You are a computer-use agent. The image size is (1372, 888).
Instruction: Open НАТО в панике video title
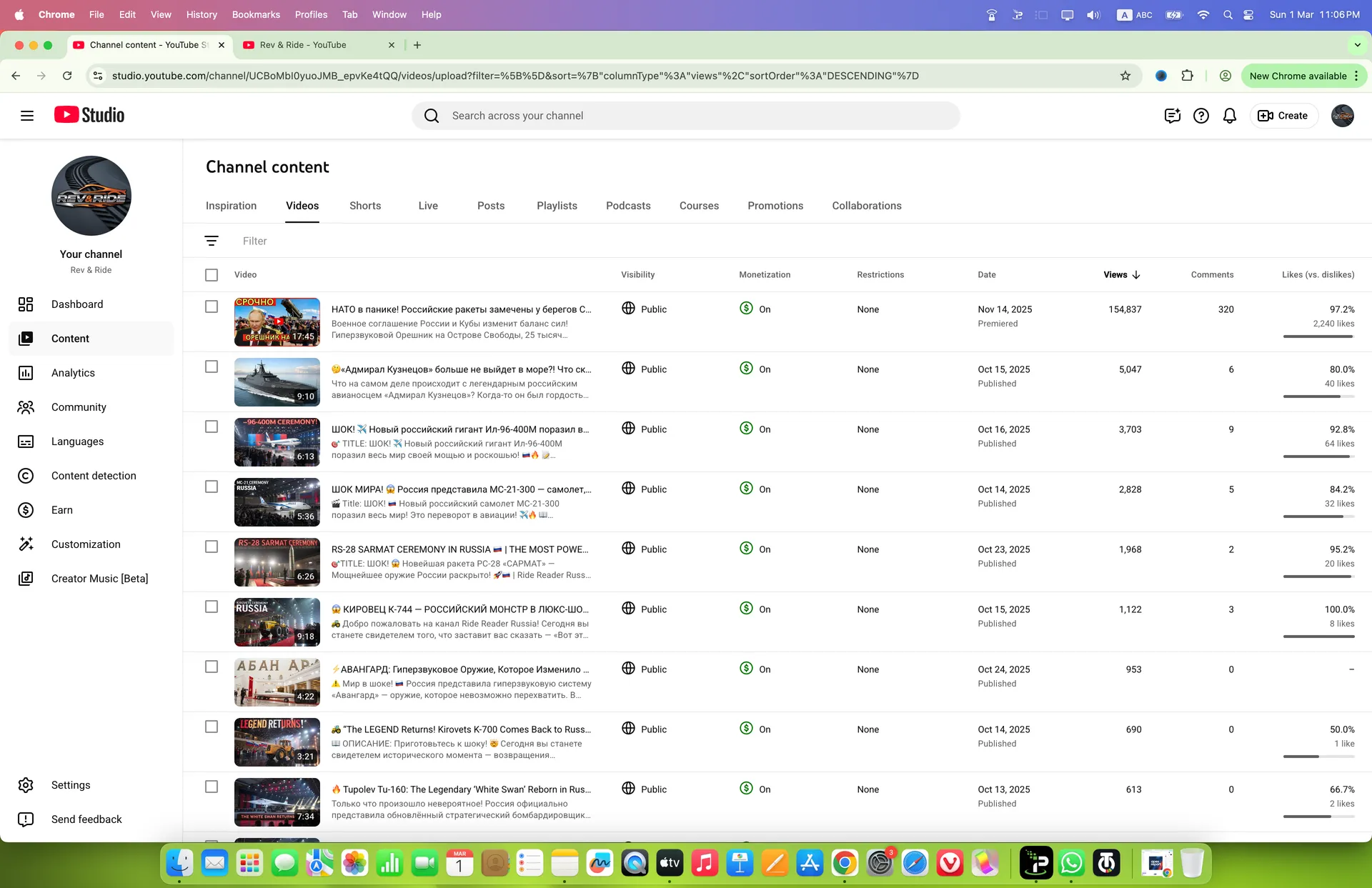pos(462,309)
